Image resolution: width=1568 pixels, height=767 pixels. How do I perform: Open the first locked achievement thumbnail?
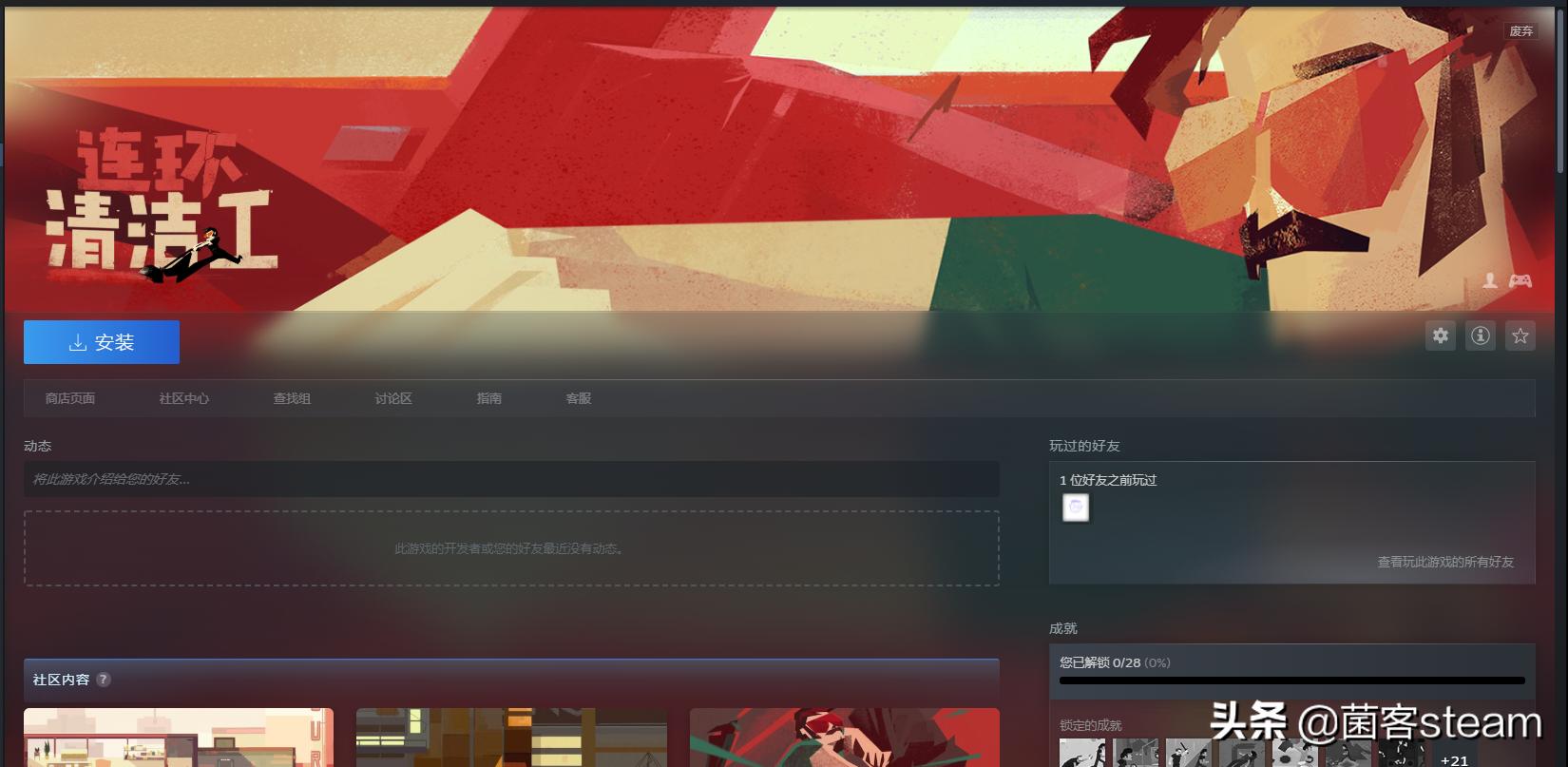(1082, 753)
